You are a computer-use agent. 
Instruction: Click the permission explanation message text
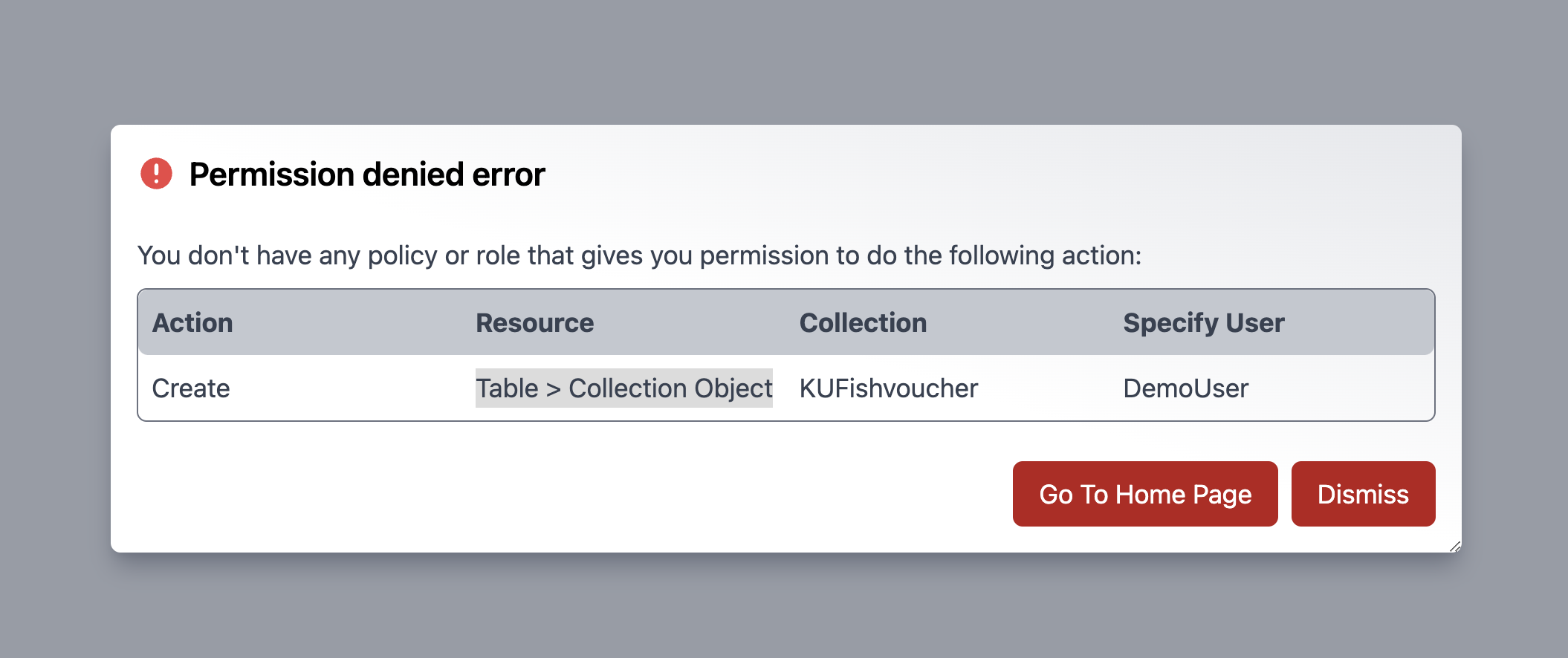click(x=639, y=255)
